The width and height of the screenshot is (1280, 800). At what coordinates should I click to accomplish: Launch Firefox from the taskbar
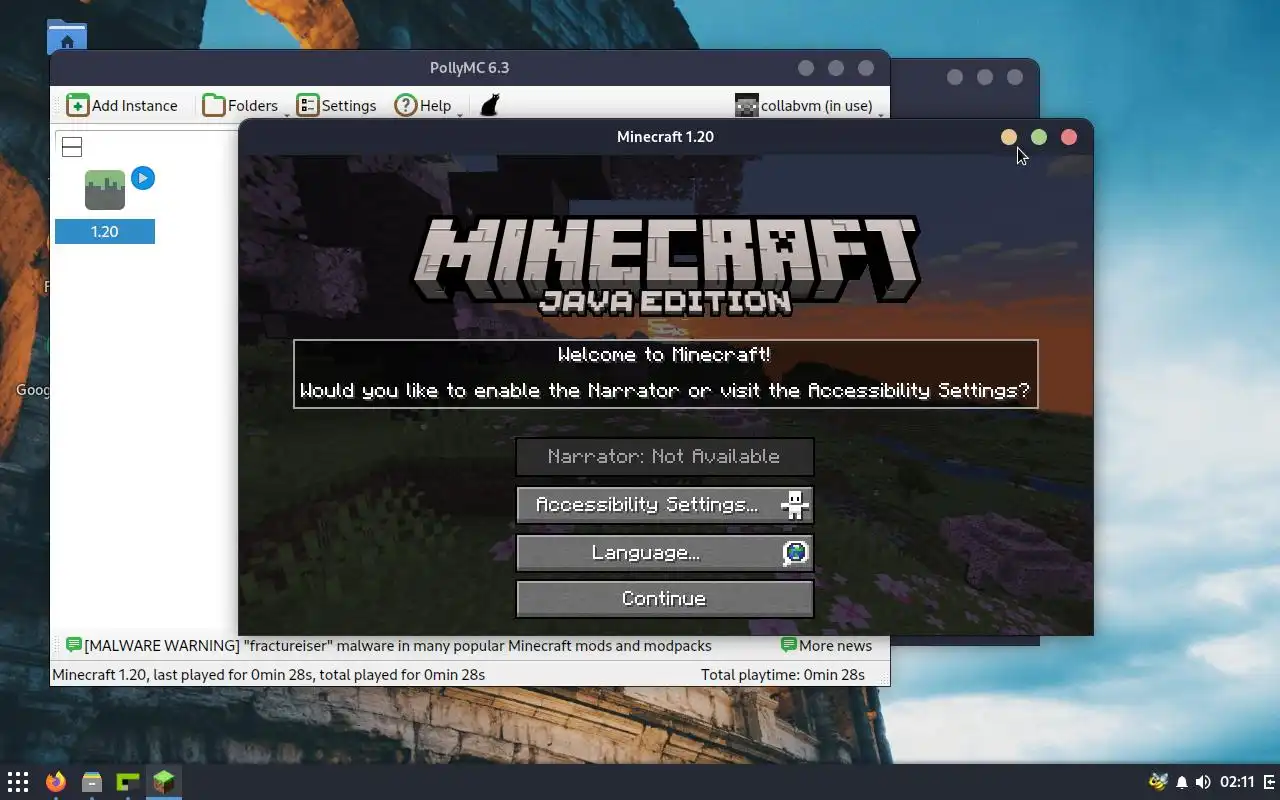55,781
